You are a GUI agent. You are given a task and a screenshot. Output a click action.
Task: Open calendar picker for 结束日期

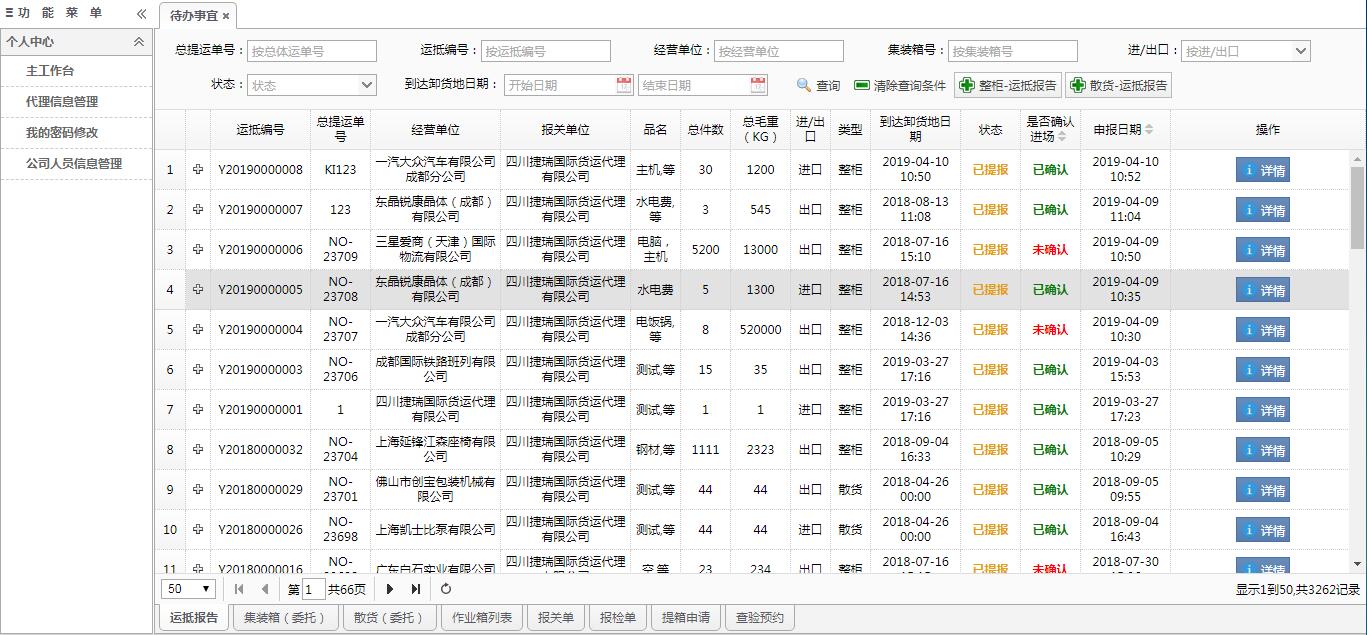click(x=758, y=85)
